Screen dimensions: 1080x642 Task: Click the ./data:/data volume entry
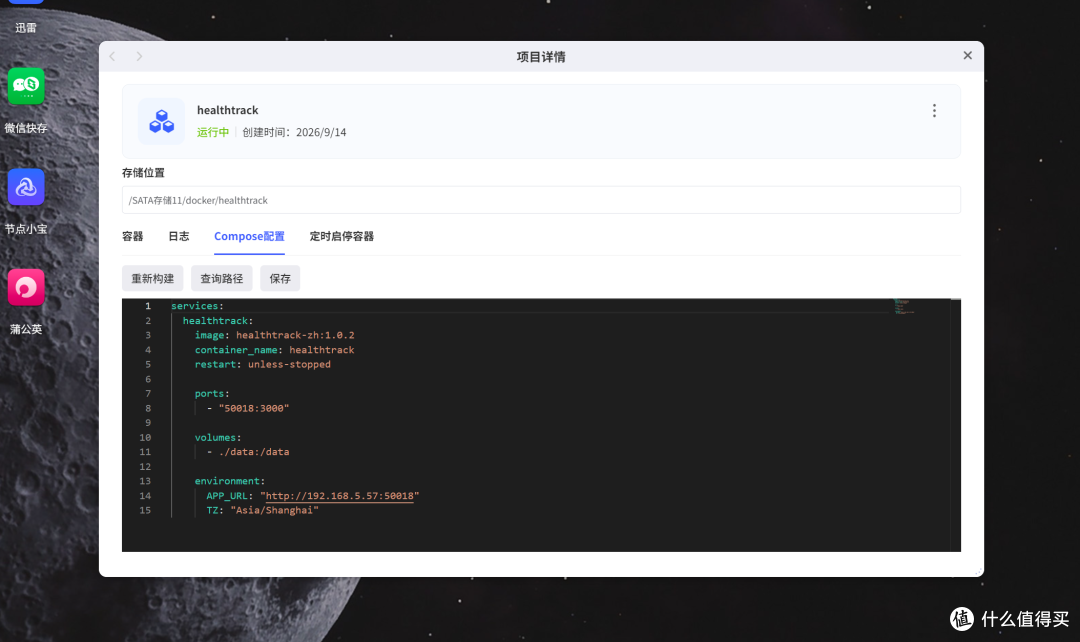tap(254, 452)
